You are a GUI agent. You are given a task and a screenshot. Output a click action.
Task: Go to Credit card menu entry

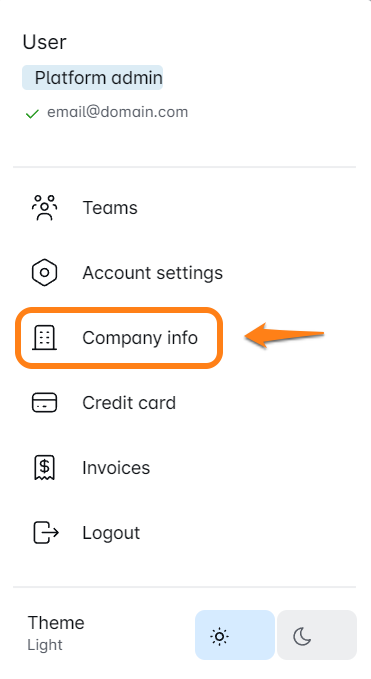[x=129, y=403]
